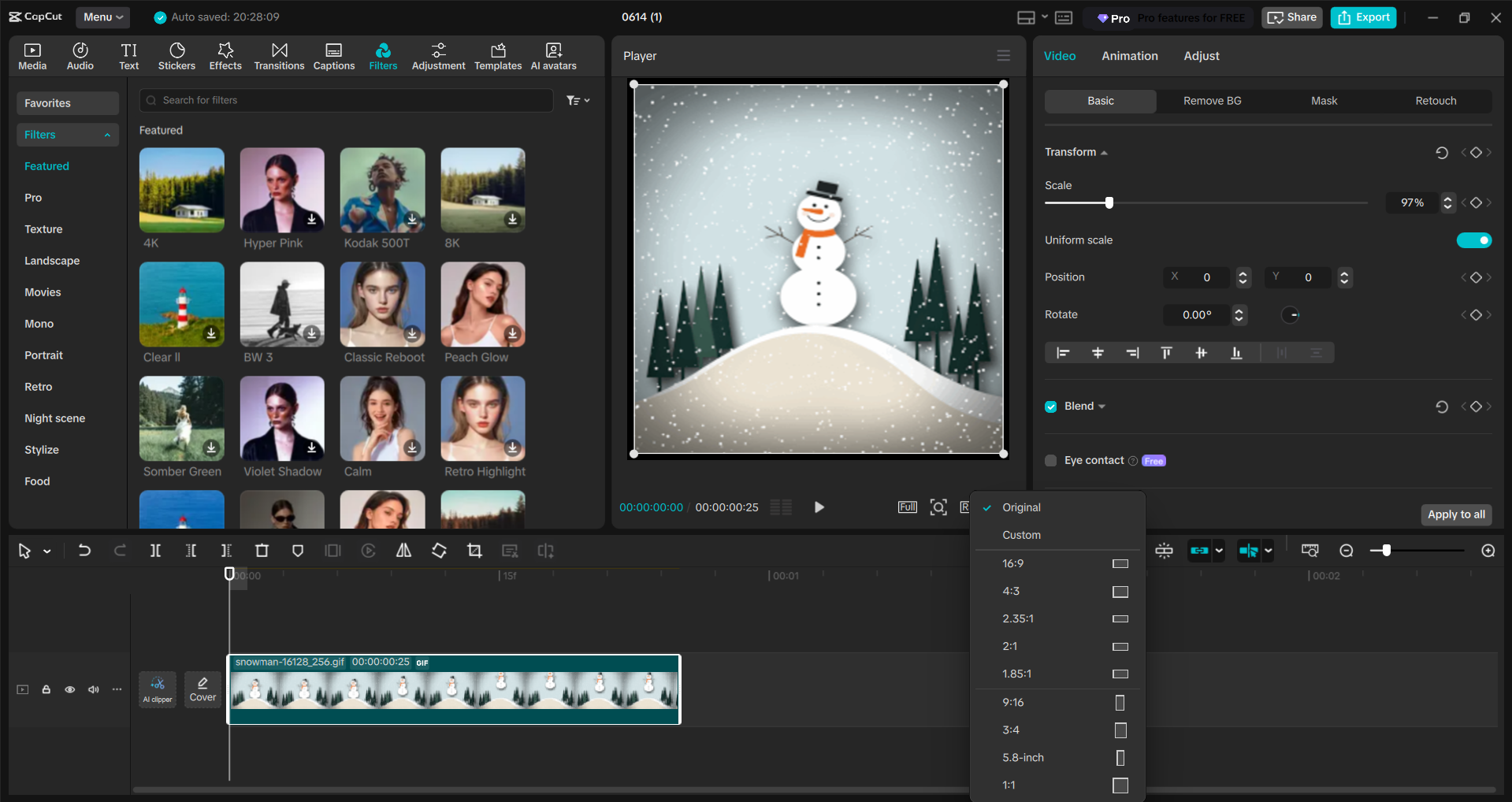Select 16:9 from the ratio menu
The image size is (1512, 802).
(x=1013, y=563)
